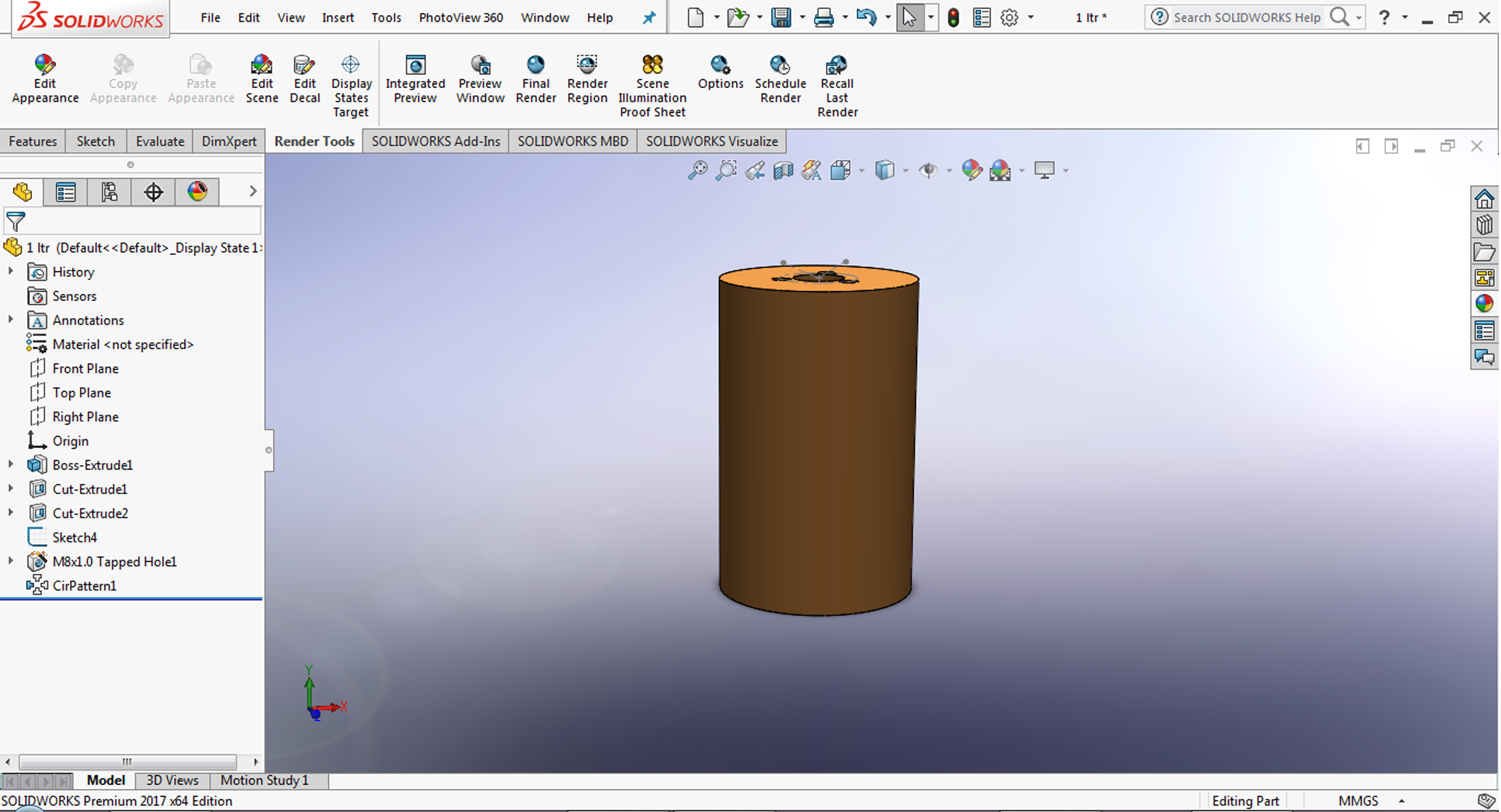Open the DisplayManager tab icon
This screenshot has width=1501, height=812.
pyautogui.click(x=197, y=192)
